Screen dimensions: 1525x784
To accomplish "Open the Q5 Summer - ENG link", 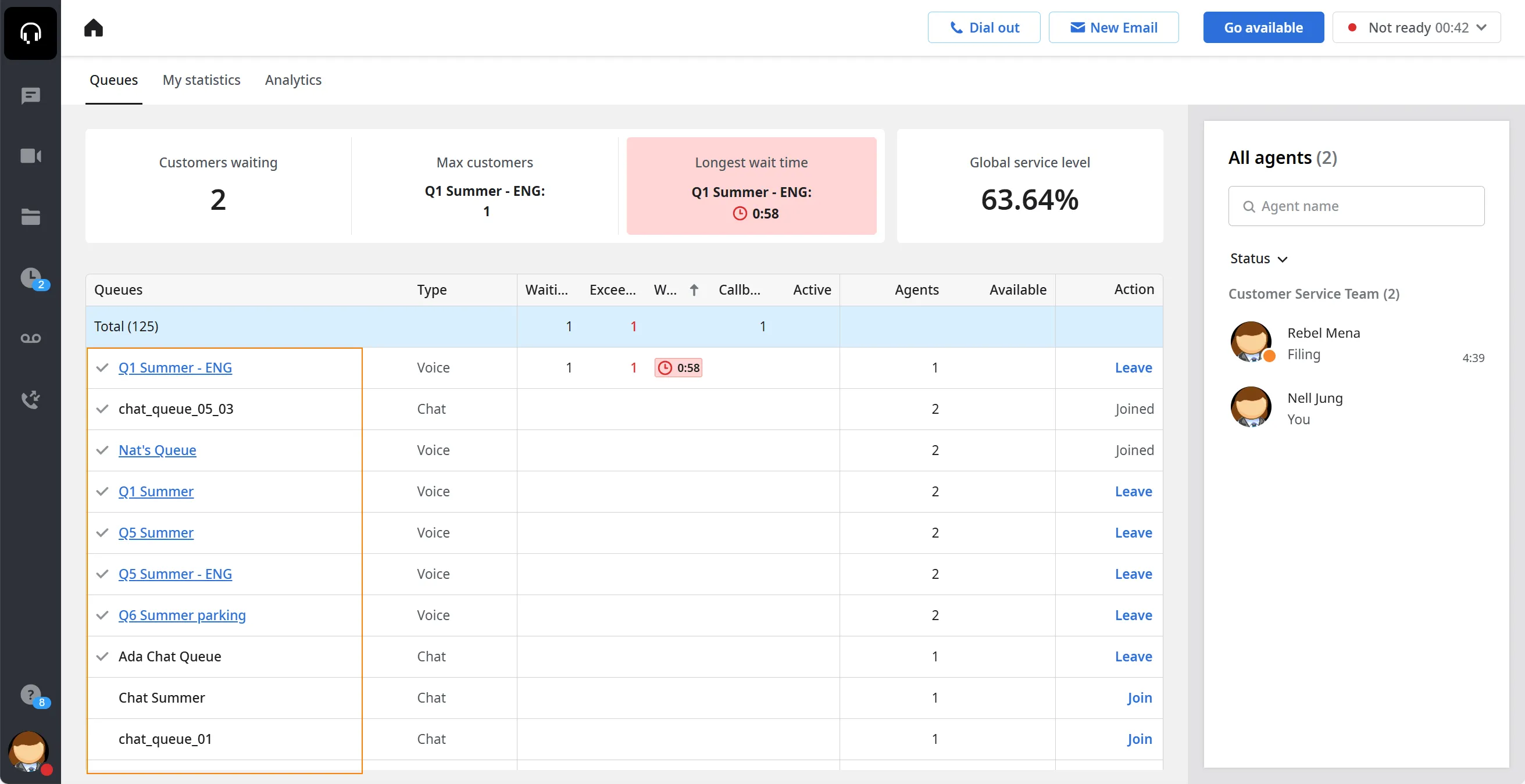I will (x=175, y=574).
